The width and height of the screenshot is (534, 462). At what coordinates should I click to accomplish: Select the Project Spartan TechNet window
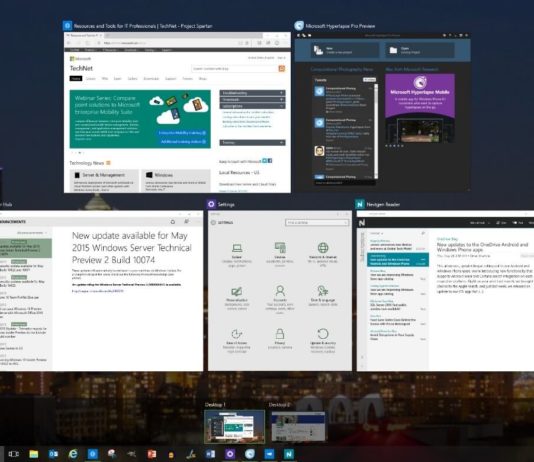pyautogui.click(x=177, y=112)
